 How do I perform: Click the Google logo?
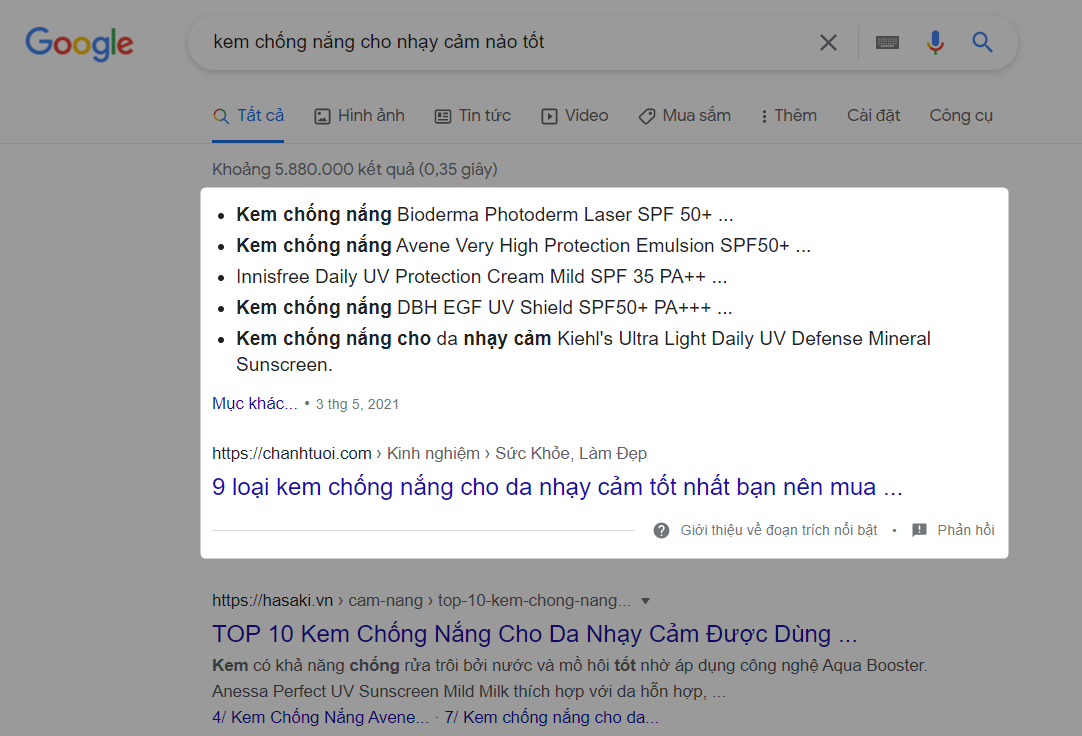click(79, 43)
